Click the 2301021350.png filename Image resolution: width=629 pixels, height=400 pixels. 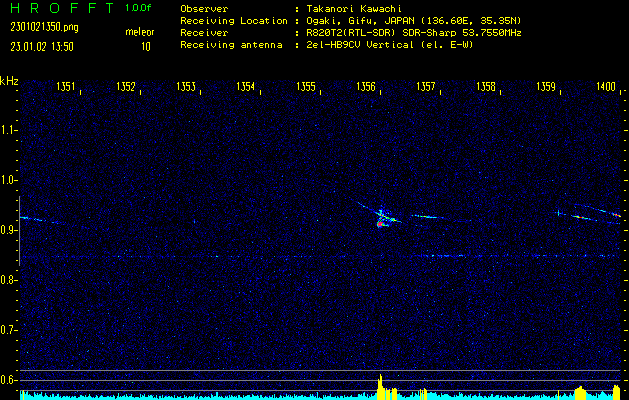pyautogui.click(x=44, y=28)
